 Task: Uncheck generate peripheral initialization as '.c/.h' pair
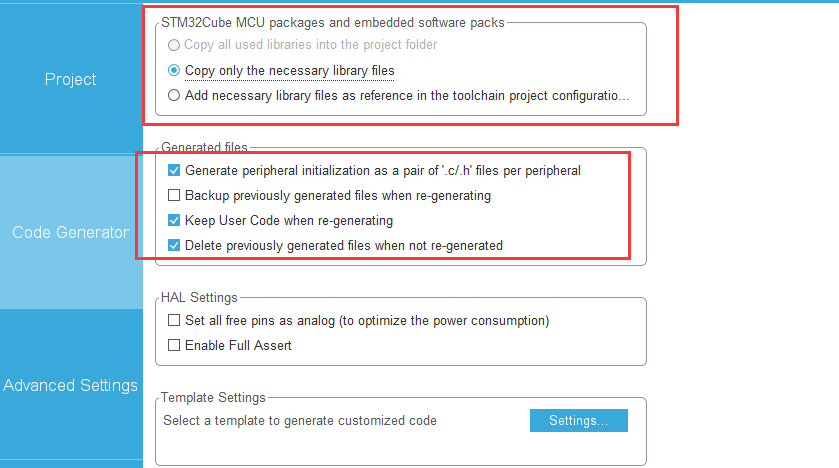coord(175,171)
